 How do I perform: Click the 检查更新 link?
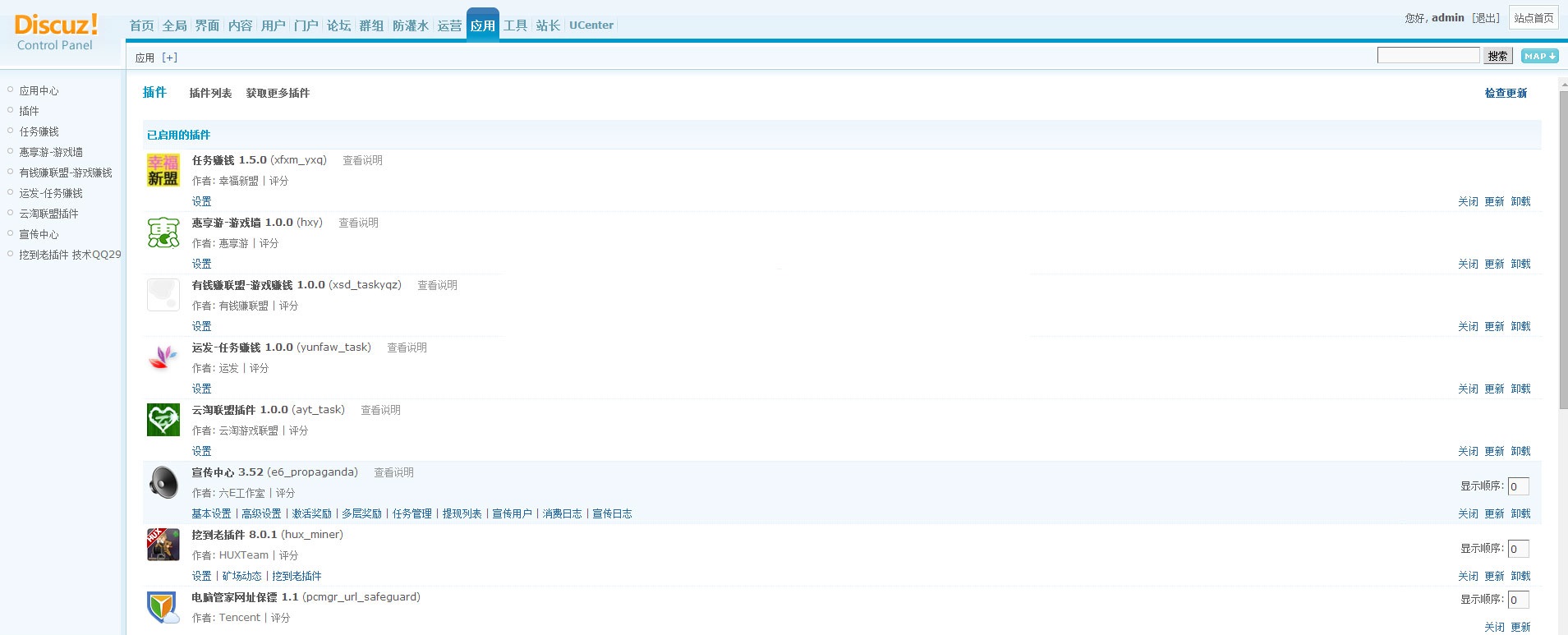click(1506, 93)
